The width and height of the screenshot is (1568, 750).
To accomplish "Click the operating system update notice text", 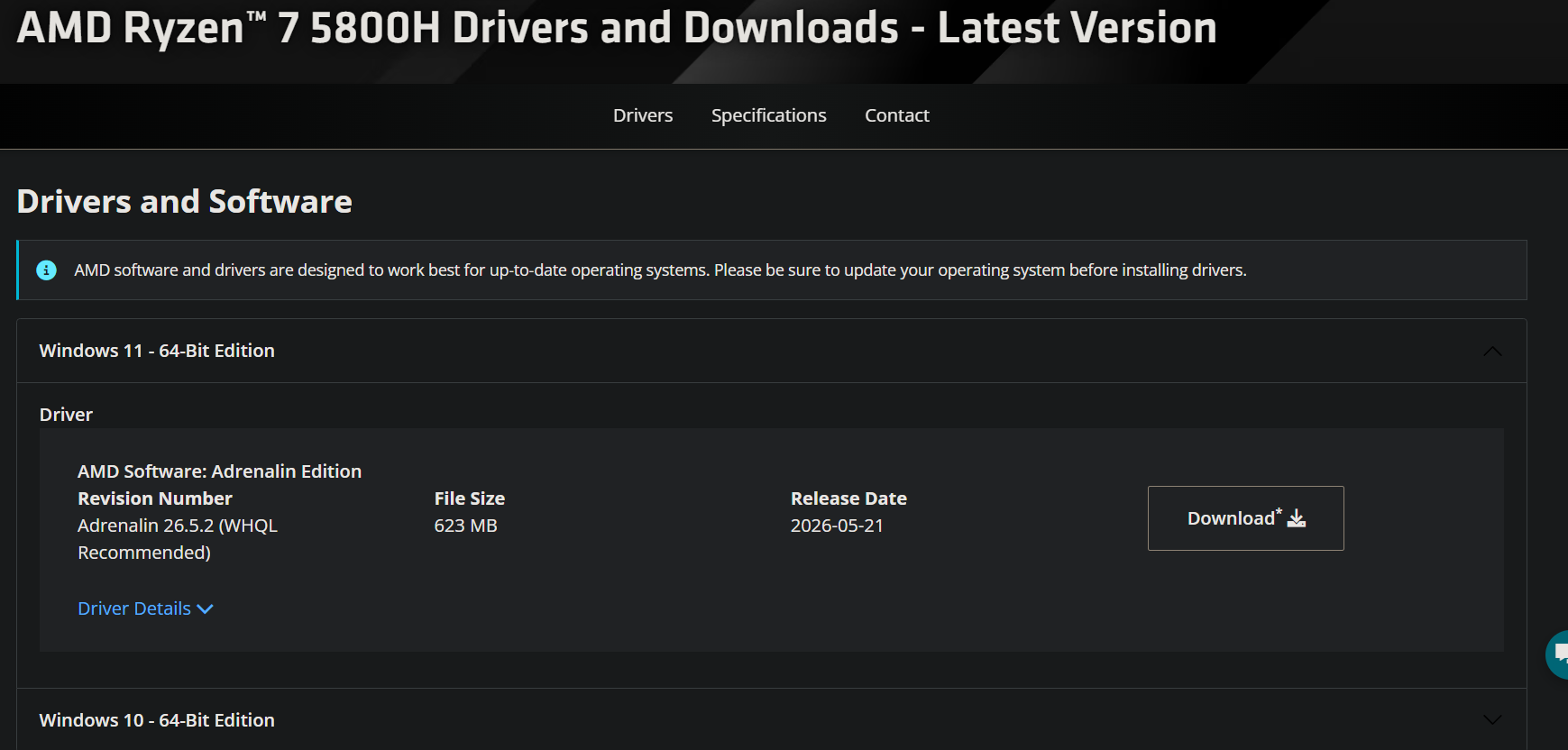I will (x=660, y=270).
